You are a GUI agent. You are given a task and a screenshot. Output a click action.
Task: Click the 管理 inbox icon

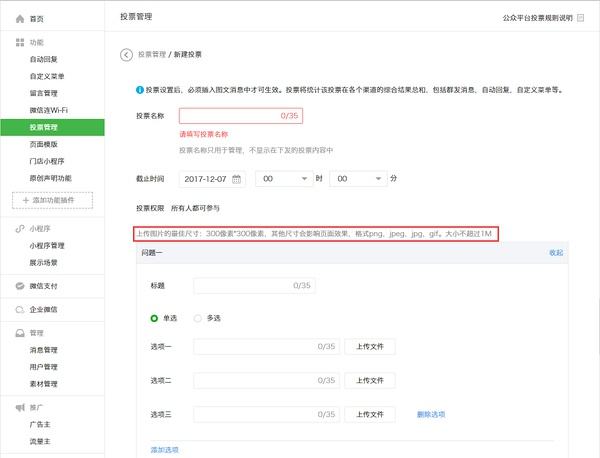20,333
